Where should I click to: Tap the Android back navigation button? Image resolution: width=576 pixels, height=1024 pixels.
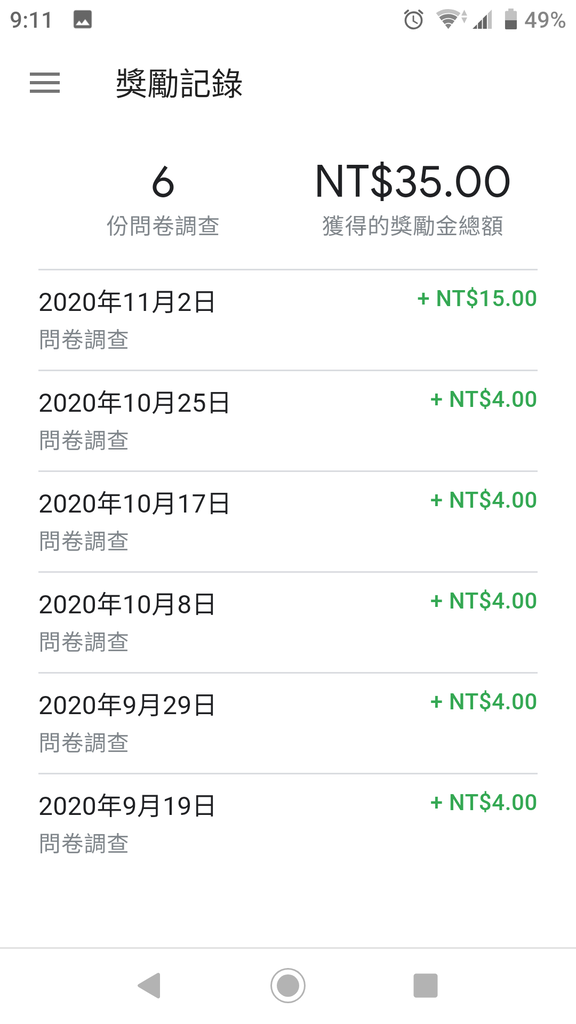[150, 985]
